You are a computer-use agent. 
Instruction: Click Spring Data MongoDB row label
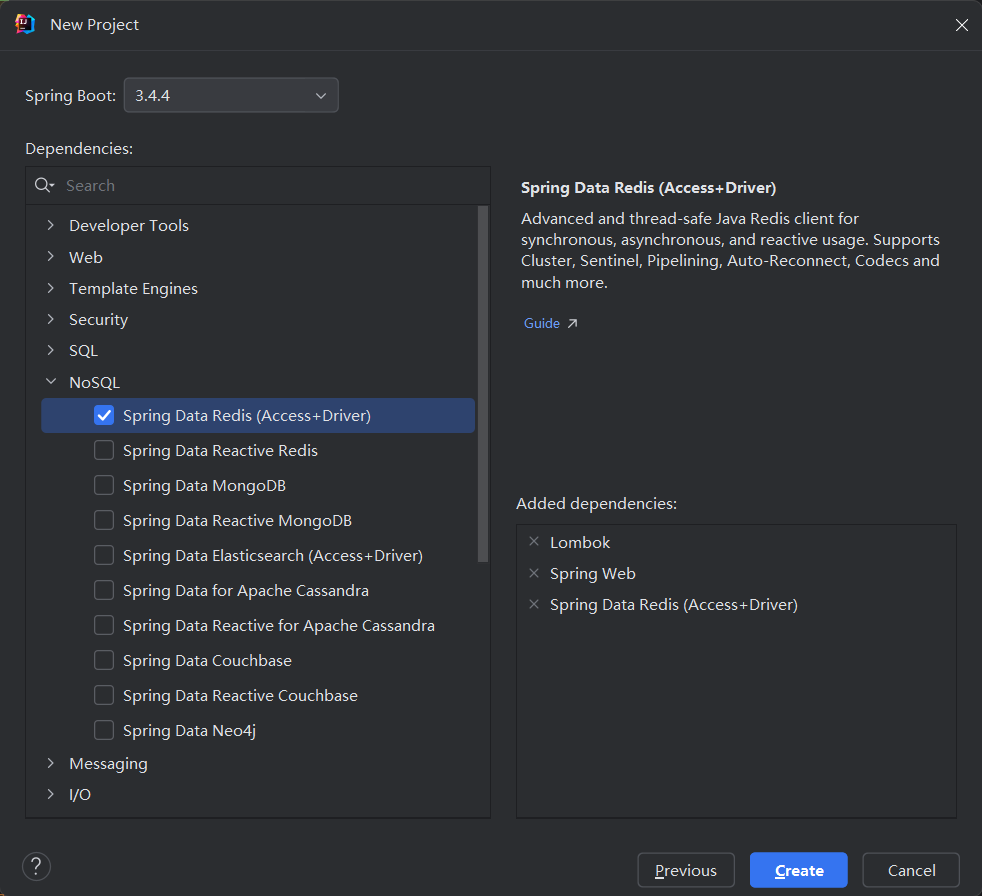tap(204, 486)
